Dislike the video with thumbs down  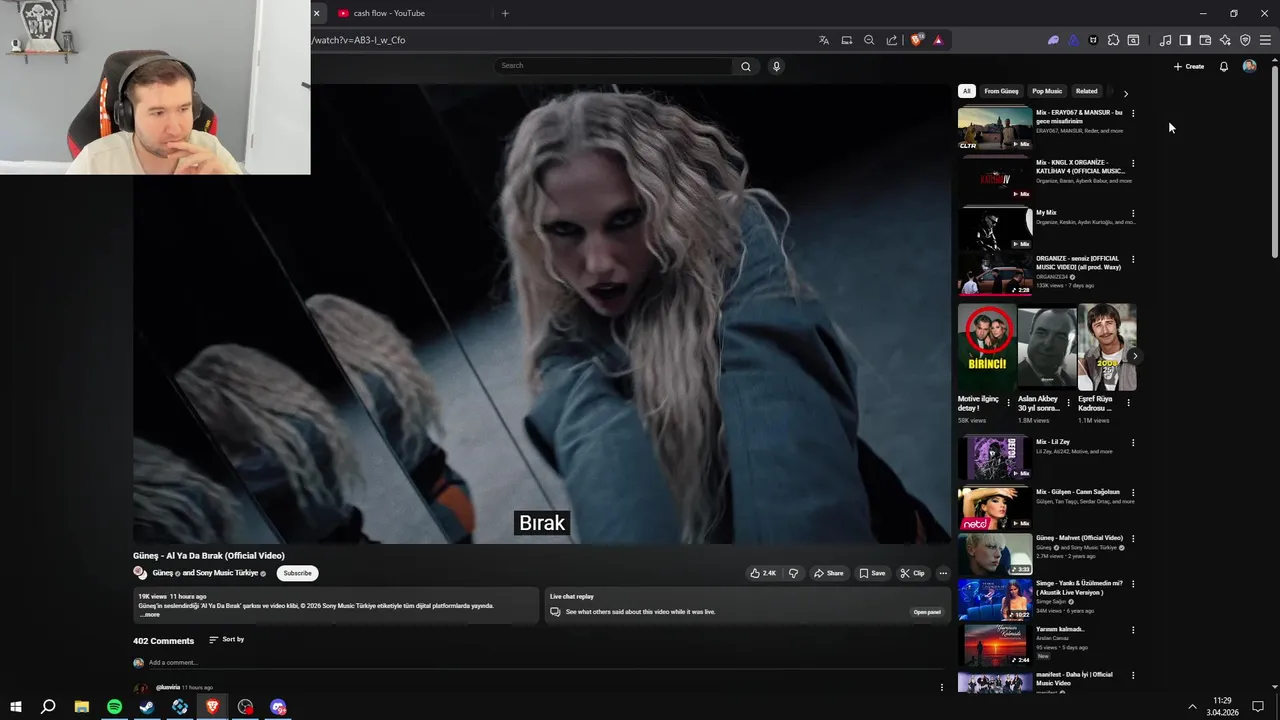point(793,573)
